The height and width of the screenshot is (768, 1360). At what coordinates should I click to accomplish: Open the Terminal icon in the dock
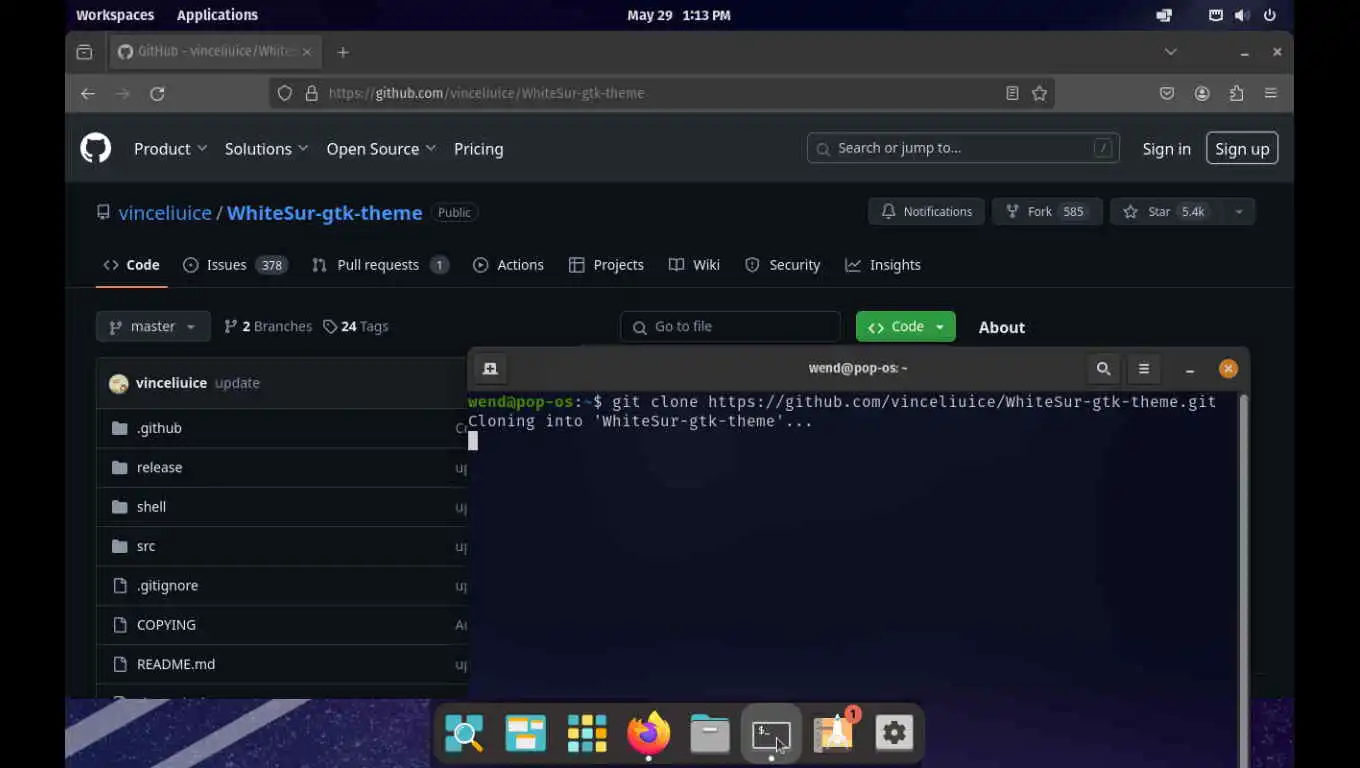coord(771,736)
